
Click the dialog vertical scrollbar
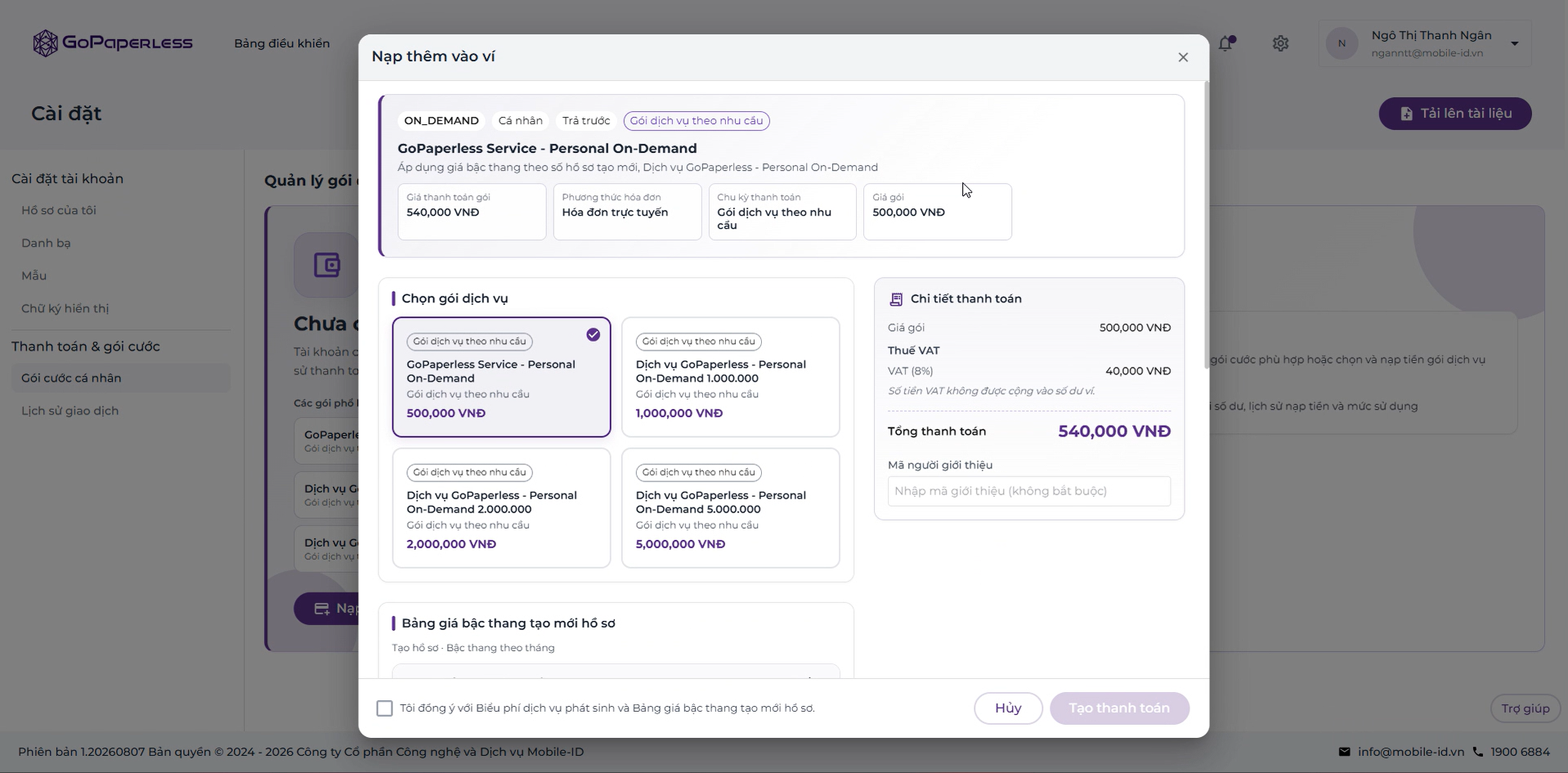(x=1206, y=225)
